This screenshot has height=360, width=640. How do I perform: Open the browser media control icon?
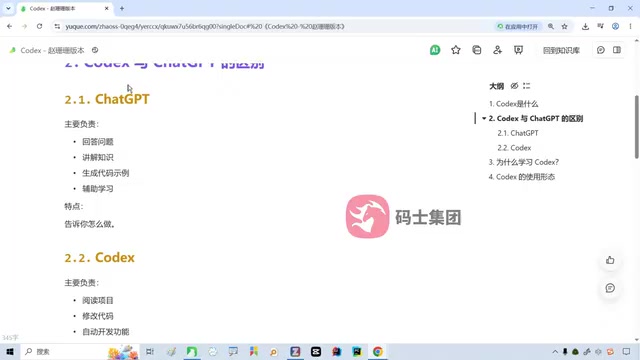click(600, 27)
